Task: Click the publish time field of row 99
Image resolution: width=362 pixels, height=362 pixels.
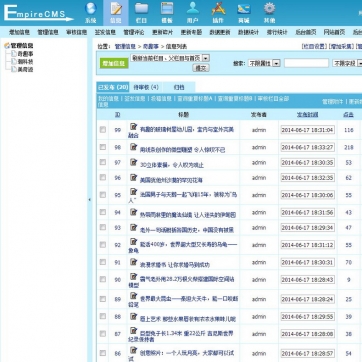Action: click(x=307, y=130)
